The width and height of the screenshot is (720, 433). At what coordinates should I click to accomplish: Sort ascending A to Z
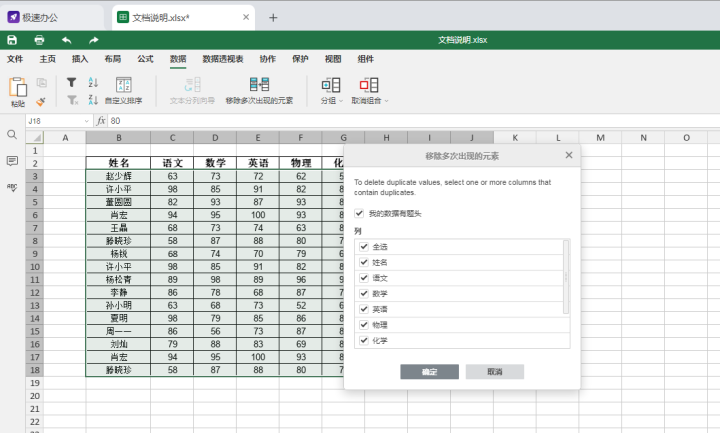pos(93,82)
